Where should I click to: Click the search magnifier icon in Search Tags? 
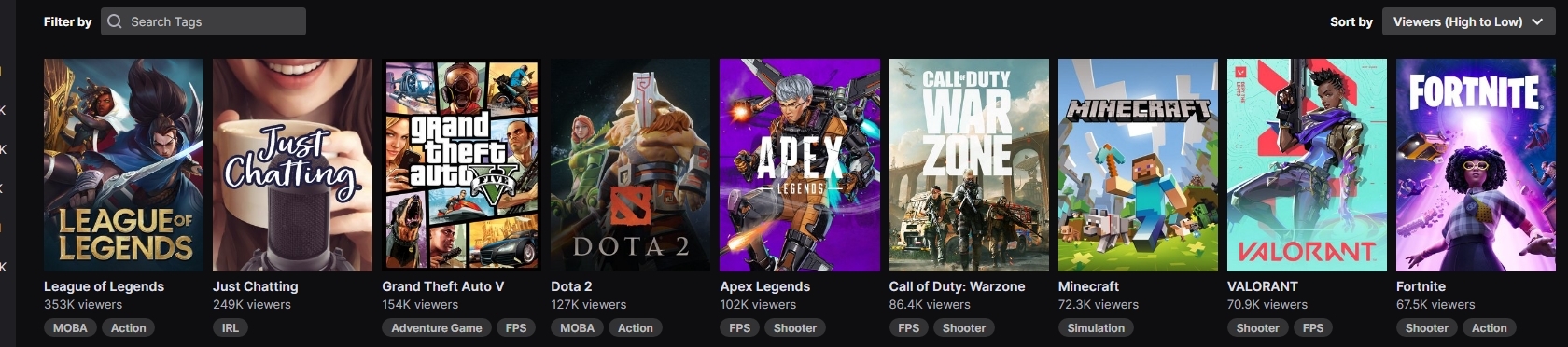[115, 21]
